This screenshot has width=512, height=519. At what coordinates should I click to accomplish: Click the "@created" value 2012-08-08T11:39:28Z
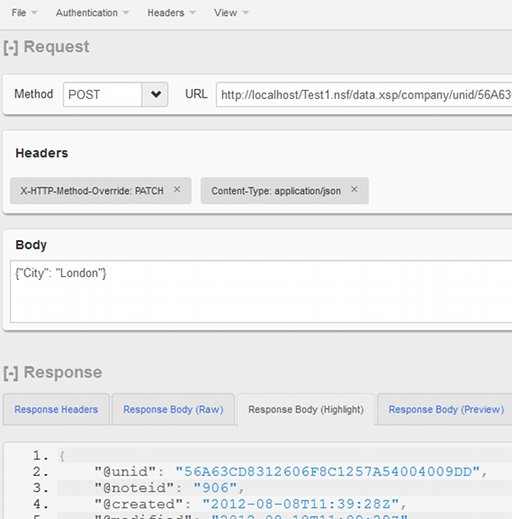point(300,504)
